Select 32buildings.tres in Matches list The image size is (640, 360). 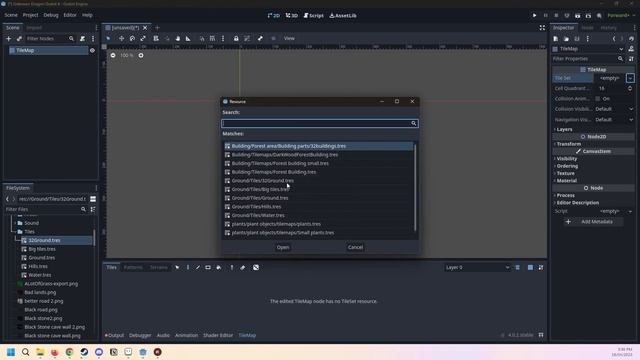pos(318,146)
